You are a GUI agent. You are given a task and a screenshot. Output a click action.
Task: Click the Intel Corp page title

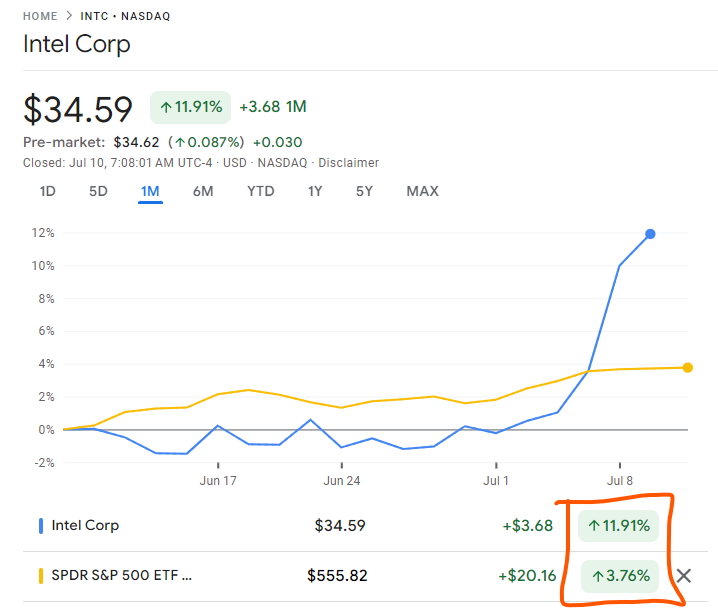[x=76, y=44]
